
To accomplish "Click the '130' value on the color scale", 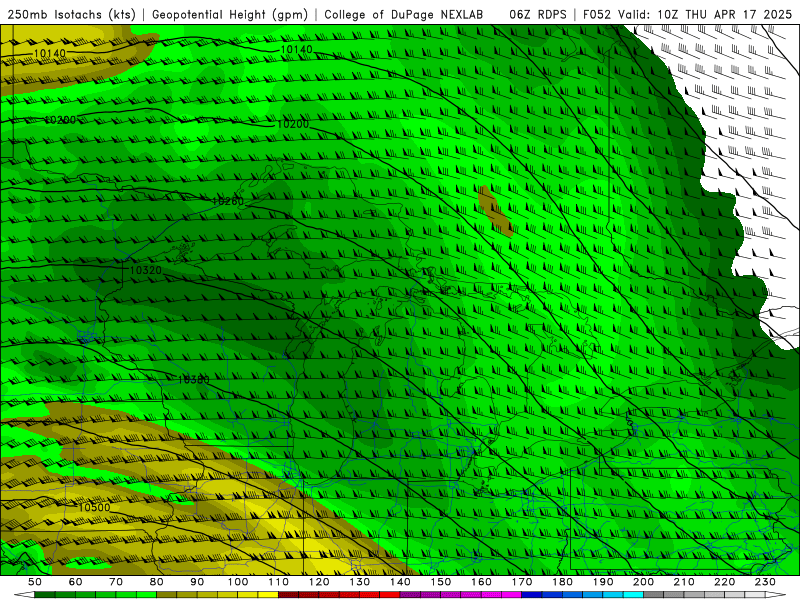I will (x=360, y=582).
